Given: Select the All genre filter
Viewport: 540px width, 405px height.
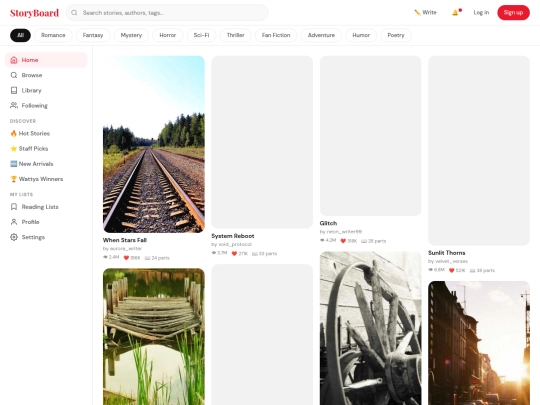Looking at the screenshot, I should click(x=20, y=35).
